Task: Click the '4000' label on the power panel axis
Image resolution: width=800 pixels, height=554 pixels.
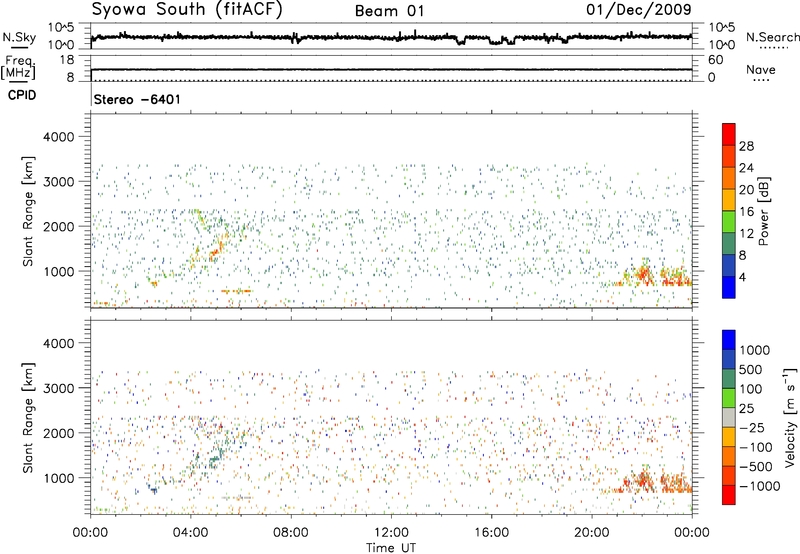Action: coord(58,137)
